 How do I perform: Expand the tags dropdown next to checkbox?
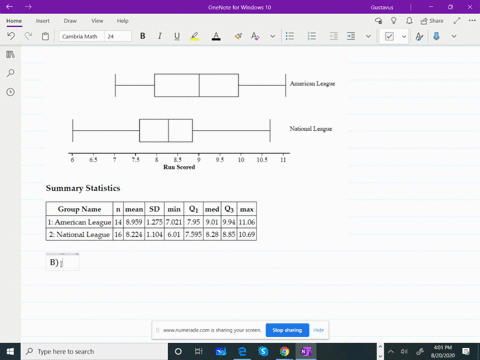[x=404, y=36]
